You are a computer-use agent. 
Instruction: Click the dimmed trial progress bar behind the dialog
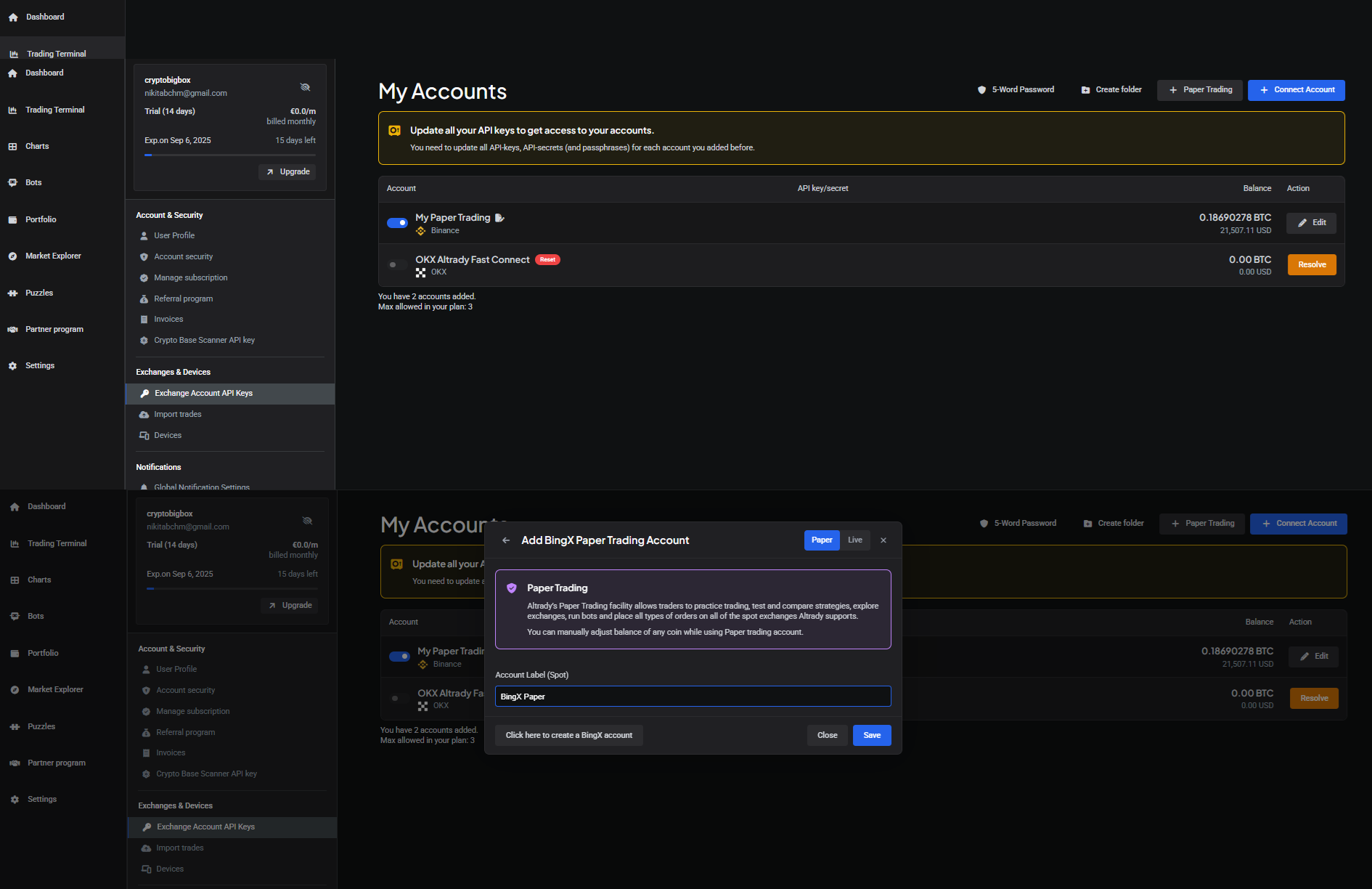click(x=232, y=588)
